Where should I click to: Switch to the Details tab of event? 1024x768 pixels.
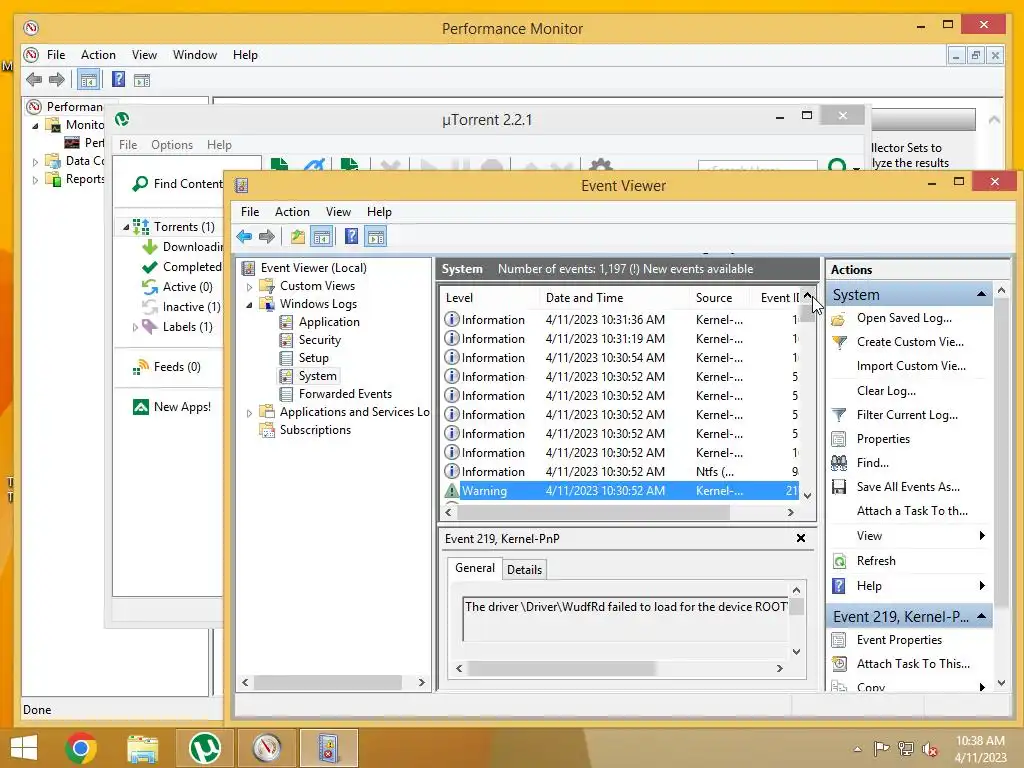pos(524,569)
